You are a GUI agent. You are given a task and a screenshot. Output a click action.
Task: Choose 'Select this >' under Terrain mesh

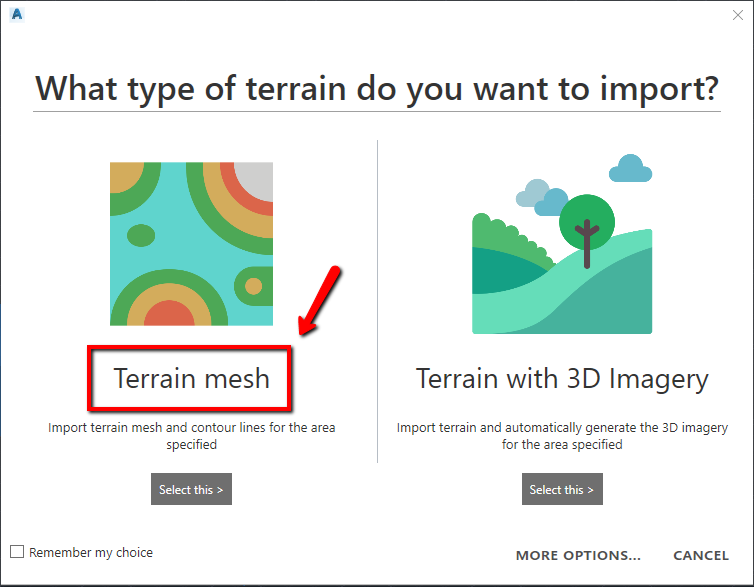click(191, 489)
